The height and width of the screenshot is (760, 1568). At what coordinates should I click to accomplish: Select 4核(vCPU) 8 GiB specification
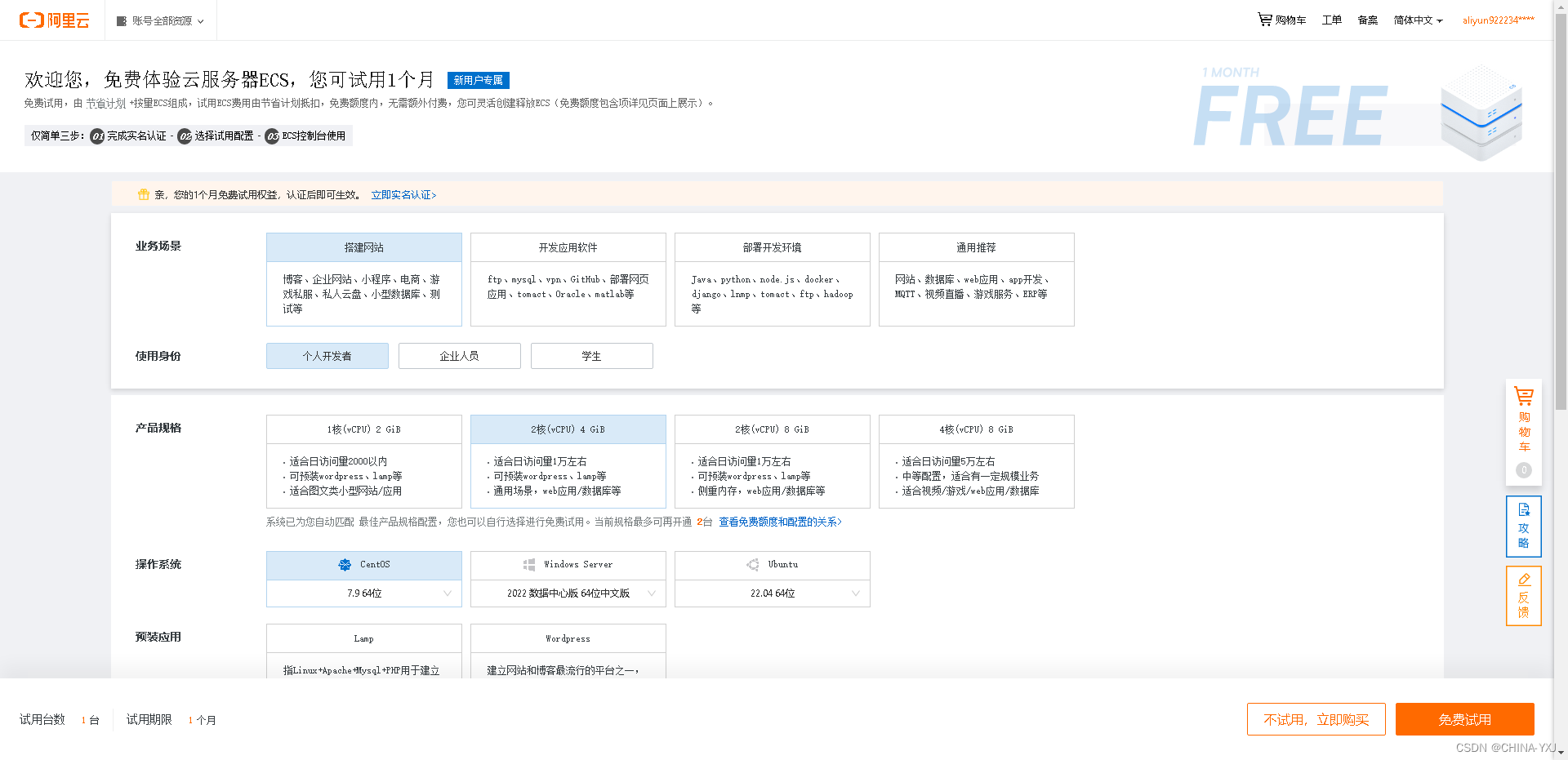977,461
